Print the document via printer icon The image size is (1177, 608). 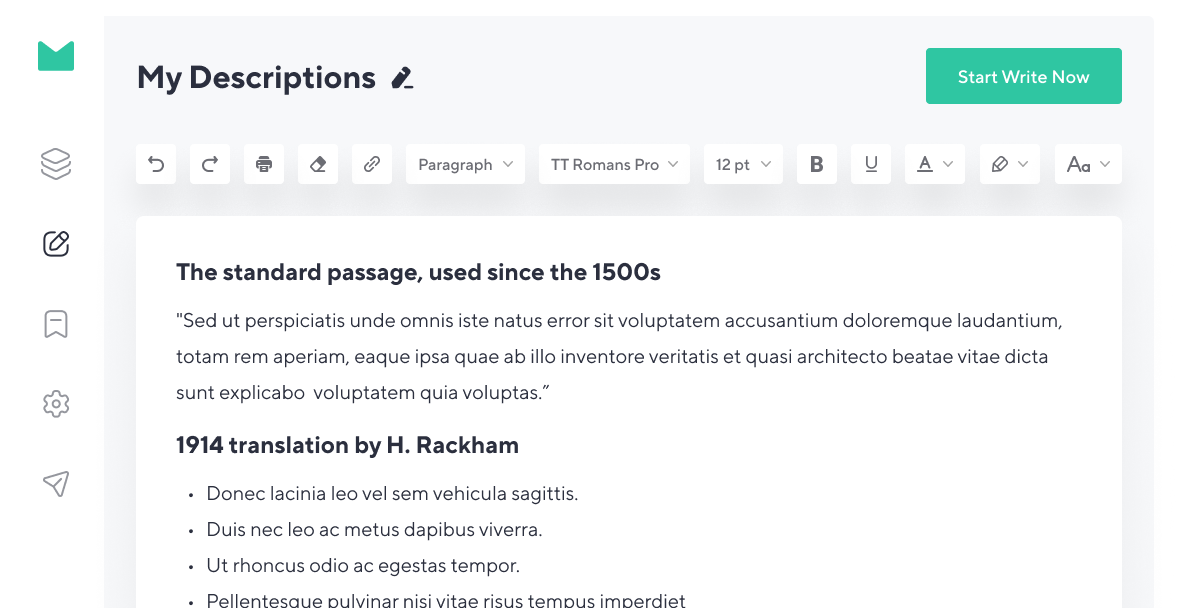click(264, 164)
